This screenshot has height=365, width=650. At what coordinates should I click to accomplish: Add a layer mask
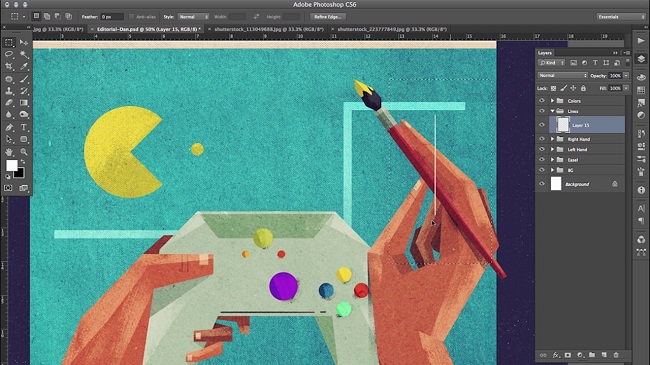pos(568,355)
